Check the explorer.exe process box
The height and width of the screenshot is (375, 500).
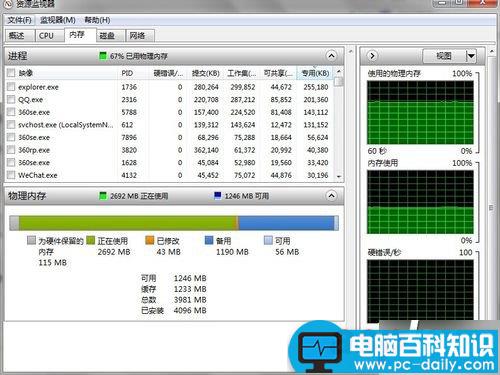coord(11,87)
